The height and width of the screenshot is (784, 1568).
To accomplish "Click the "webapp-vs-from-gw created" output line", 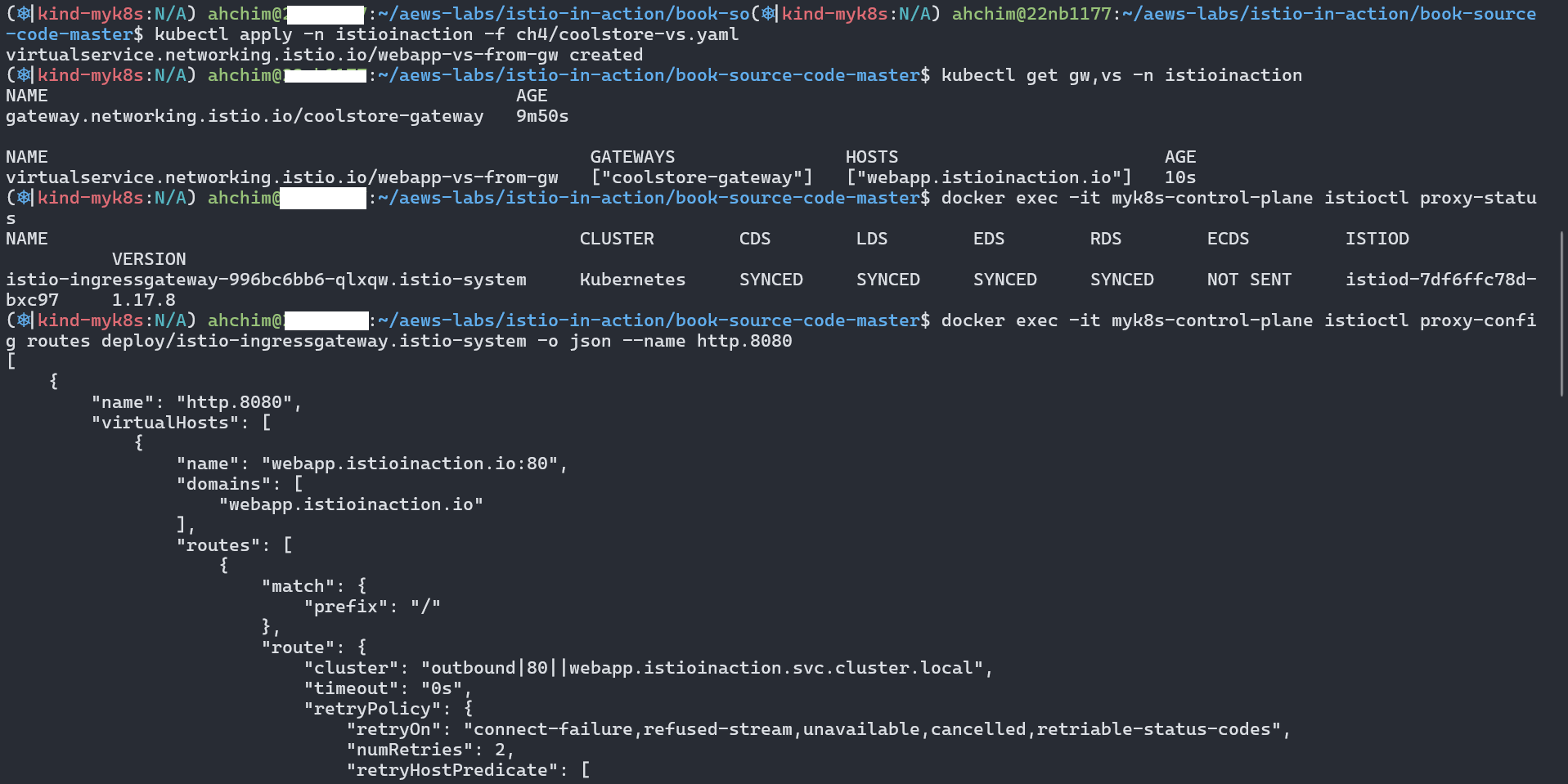I will (325, 55).
